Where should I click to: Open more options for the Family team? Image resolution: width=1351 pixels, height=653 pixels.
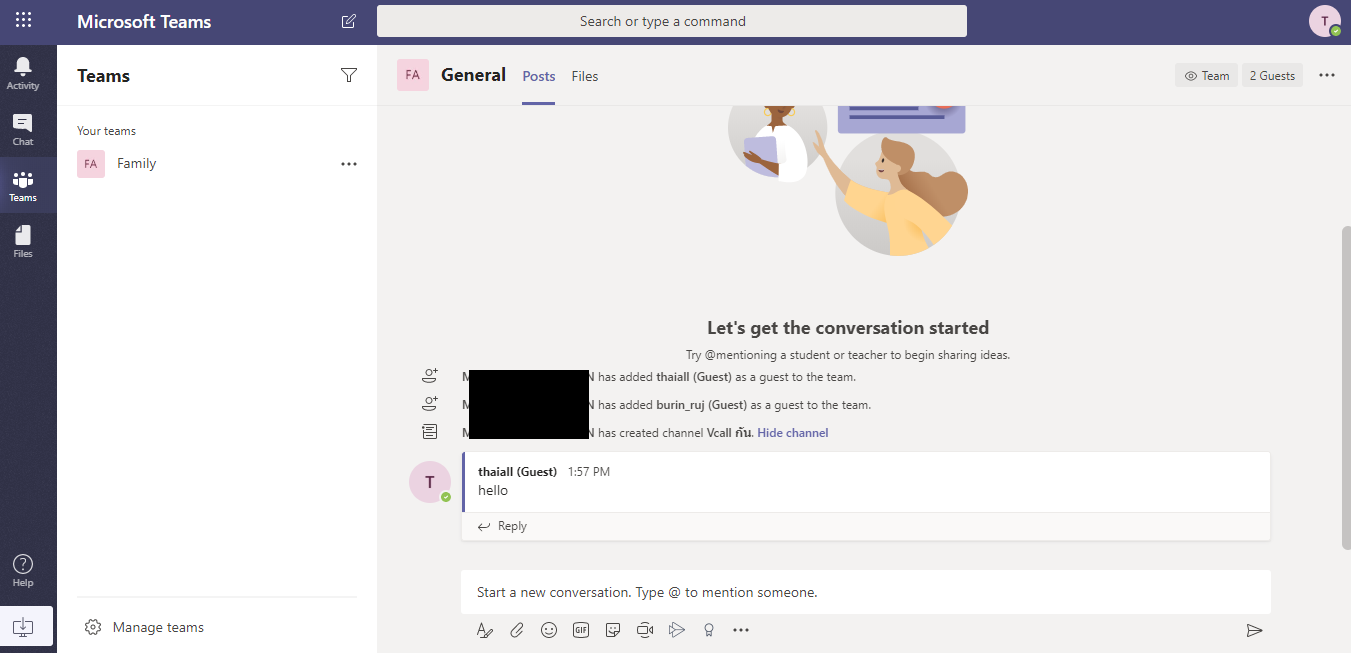[x=348, y=164]
